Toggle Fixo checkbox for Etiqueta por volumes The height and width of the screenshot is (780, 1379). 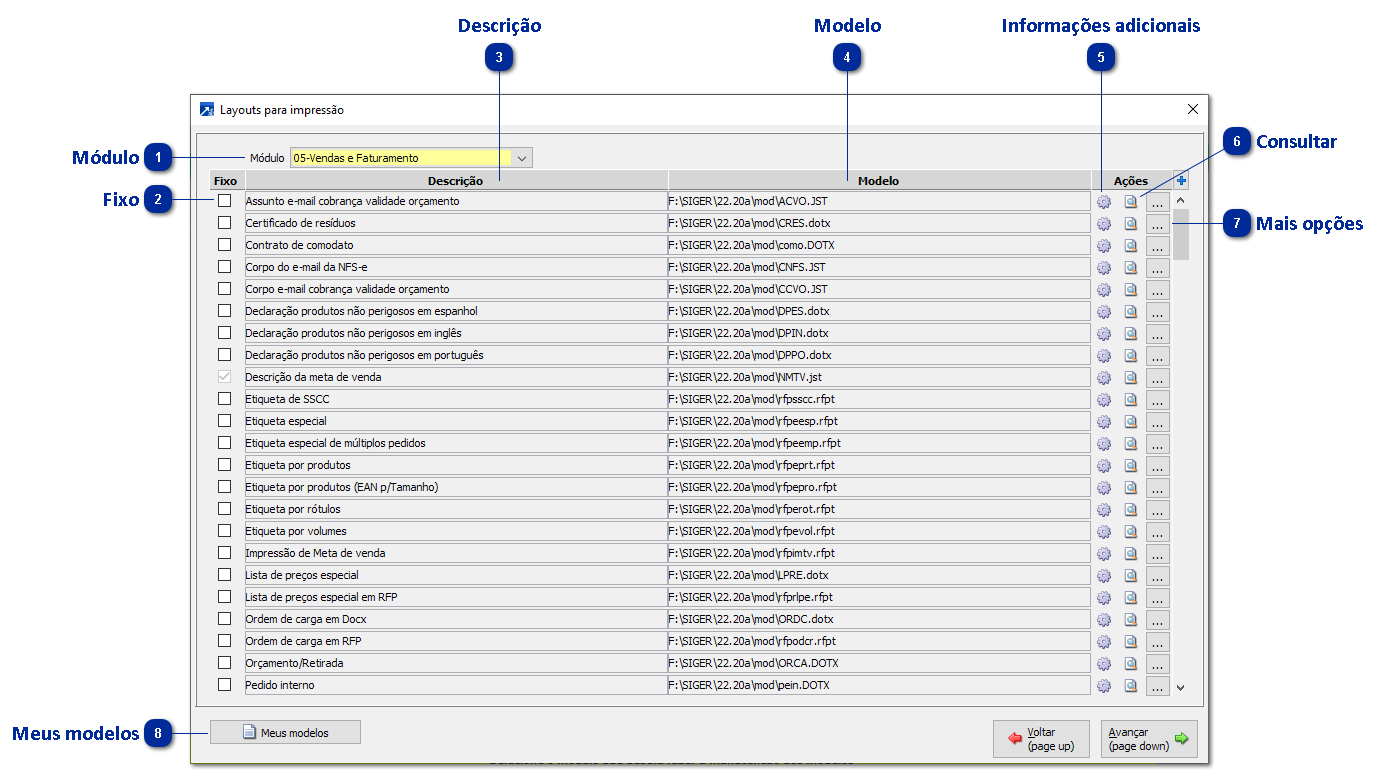[225, 531]
